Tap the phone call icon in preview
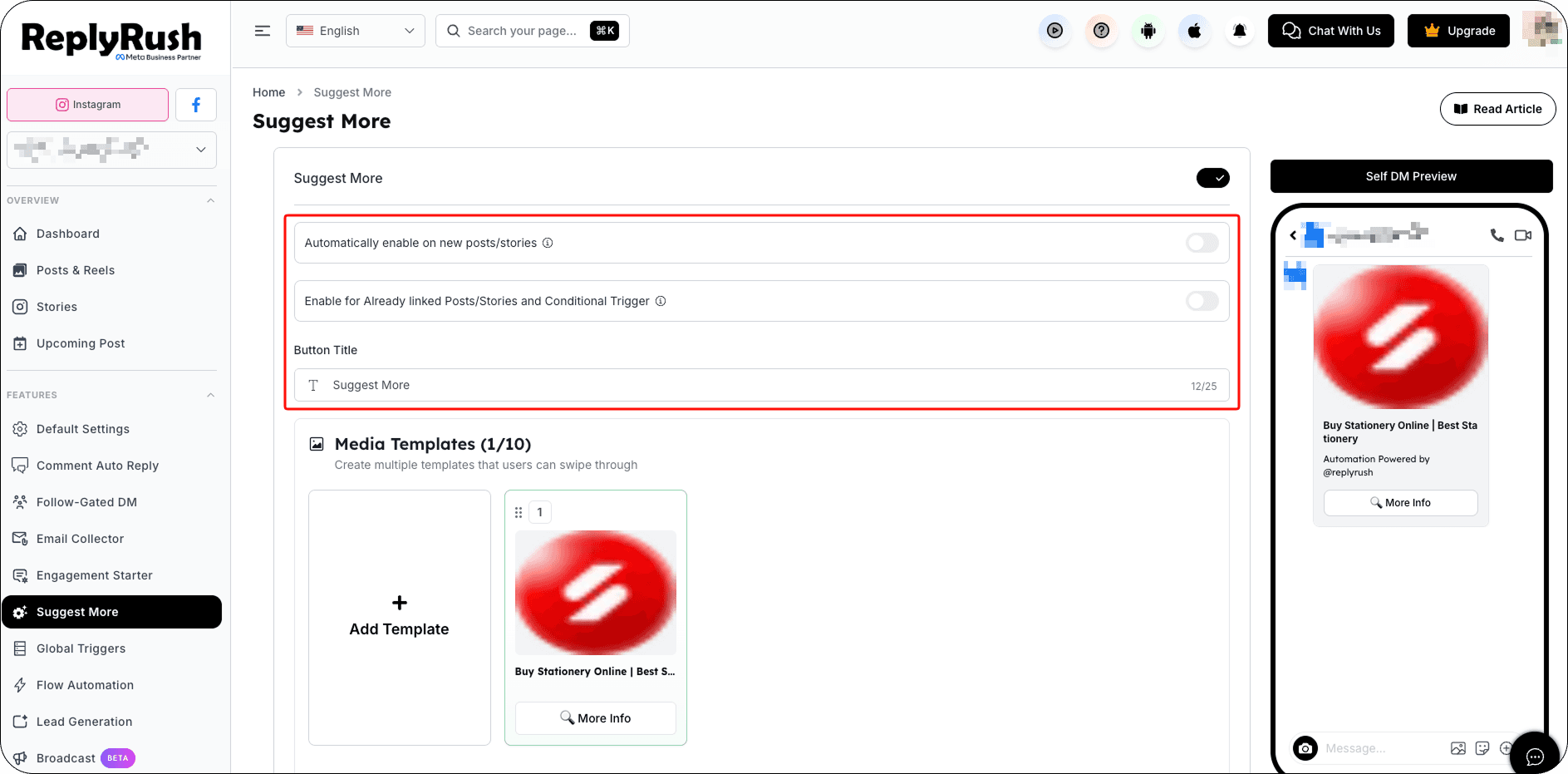The image size is (1568, 774). (x=1497, y=235)
